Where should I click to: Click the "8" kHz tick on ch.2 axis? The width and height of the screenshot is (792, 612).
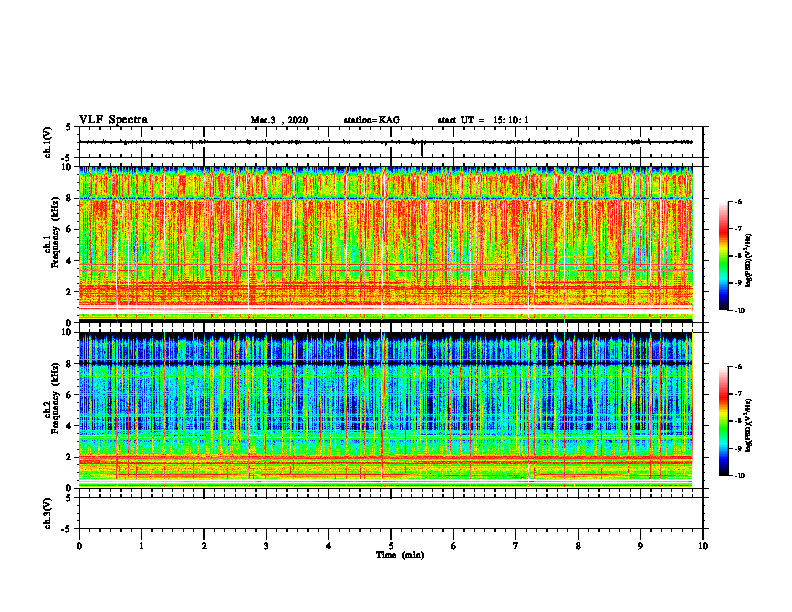point(70,364)
